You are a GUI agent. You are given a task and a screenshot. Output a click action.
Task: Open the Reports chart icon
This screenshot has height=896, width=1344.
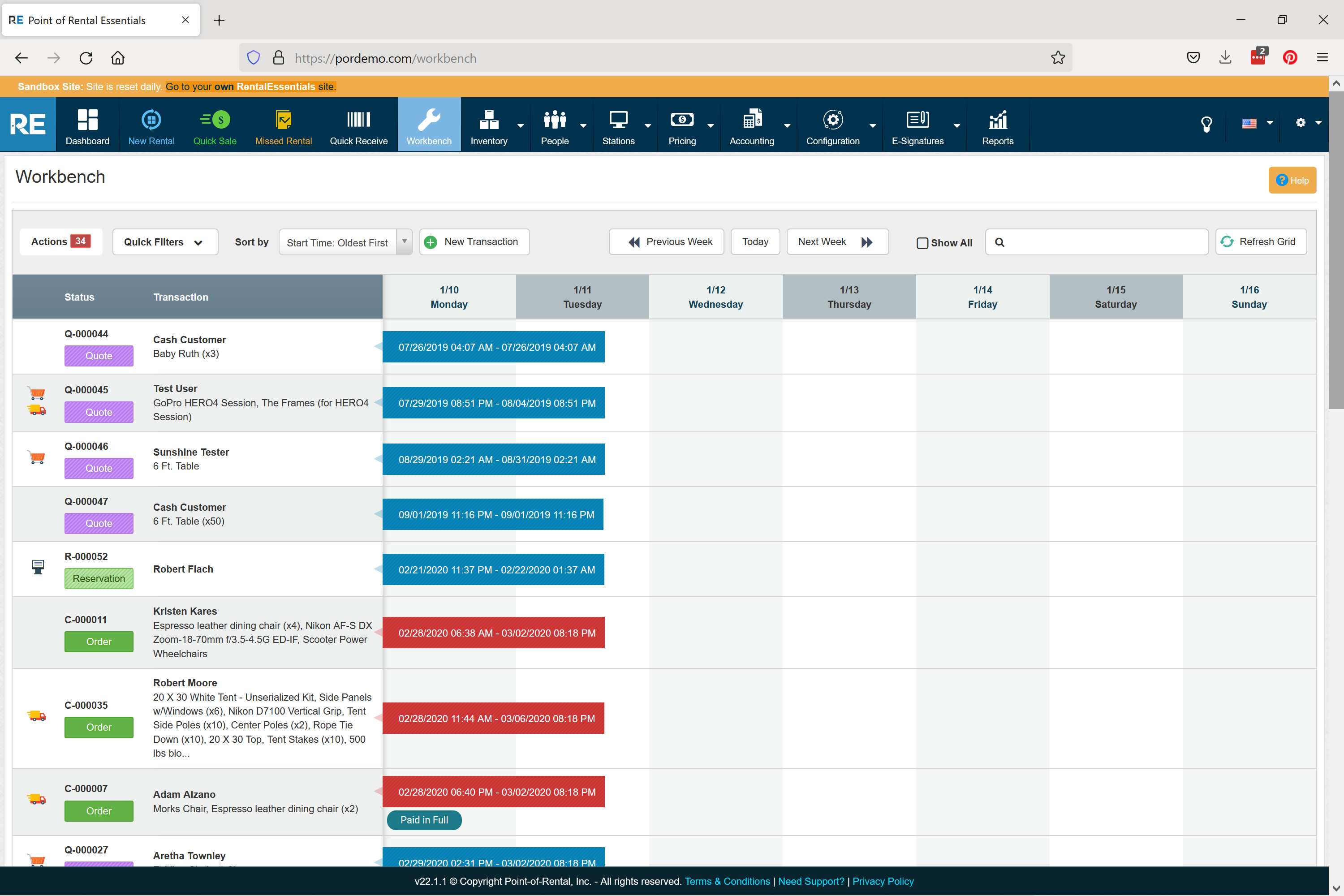coord(997,120)
